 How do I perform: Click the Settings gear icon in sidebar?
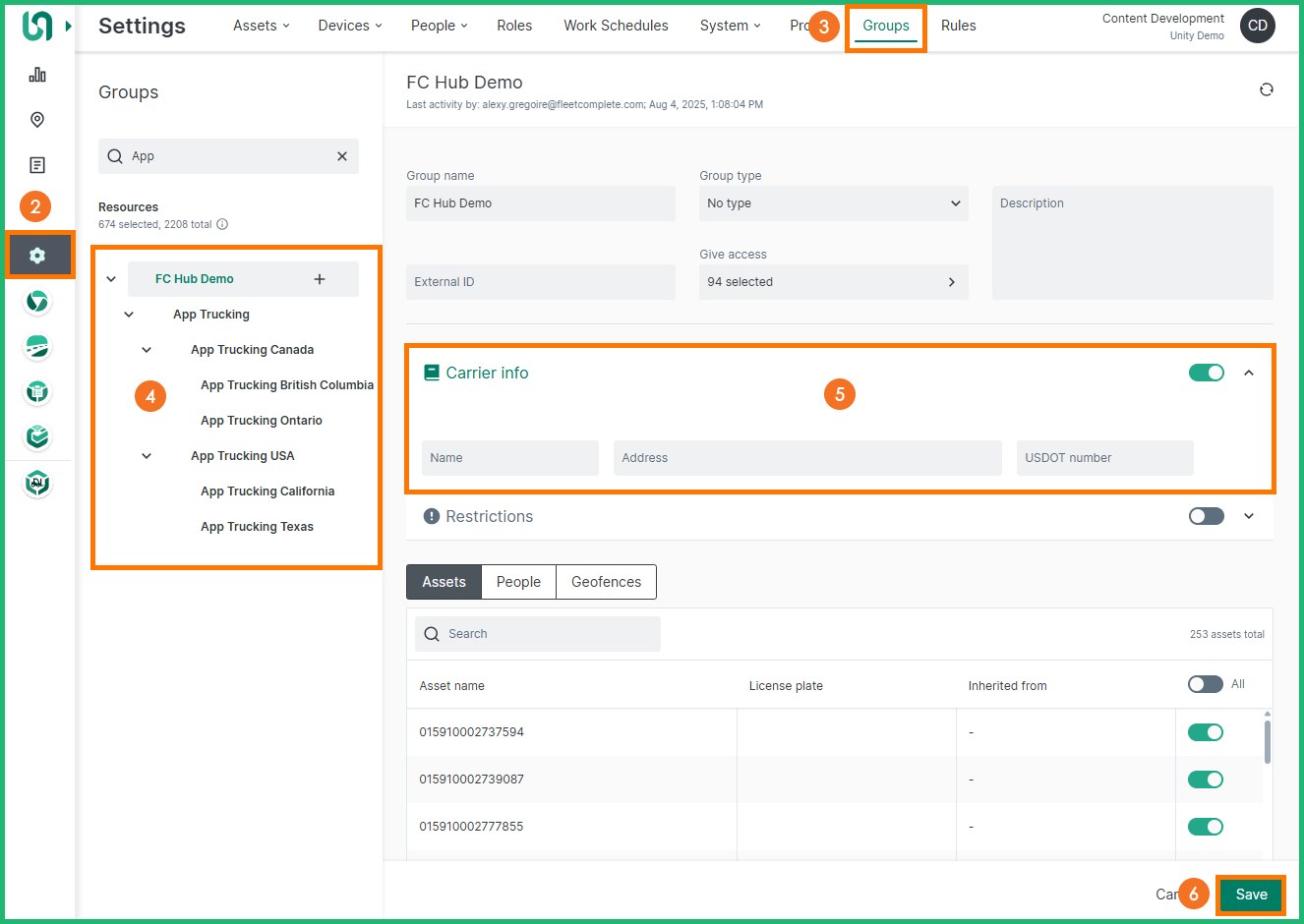[37, 256]
